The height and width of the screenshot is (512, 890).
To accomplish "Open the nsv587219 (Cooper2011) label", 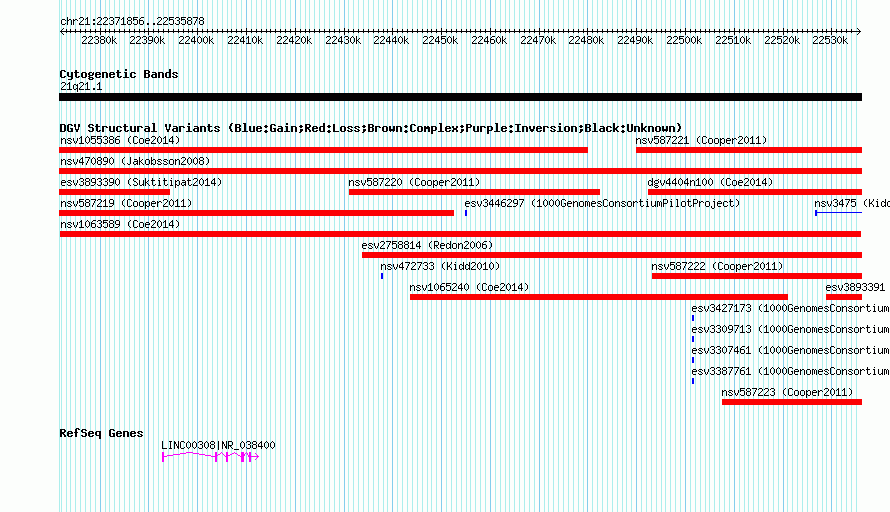I will coord(126,203).
